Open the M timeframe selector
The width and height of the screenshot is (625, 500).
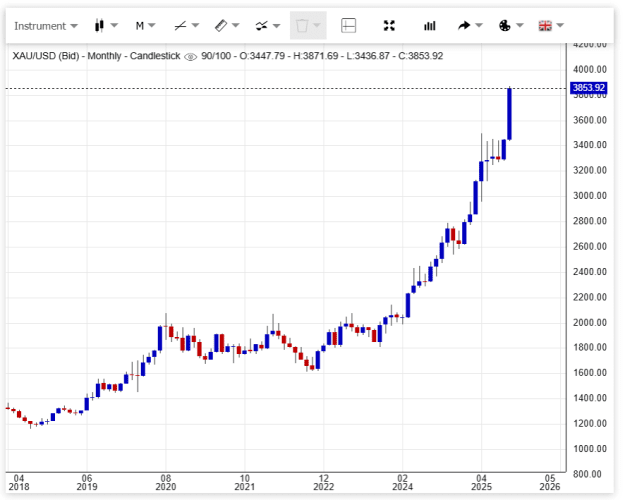tap(145, 26)
